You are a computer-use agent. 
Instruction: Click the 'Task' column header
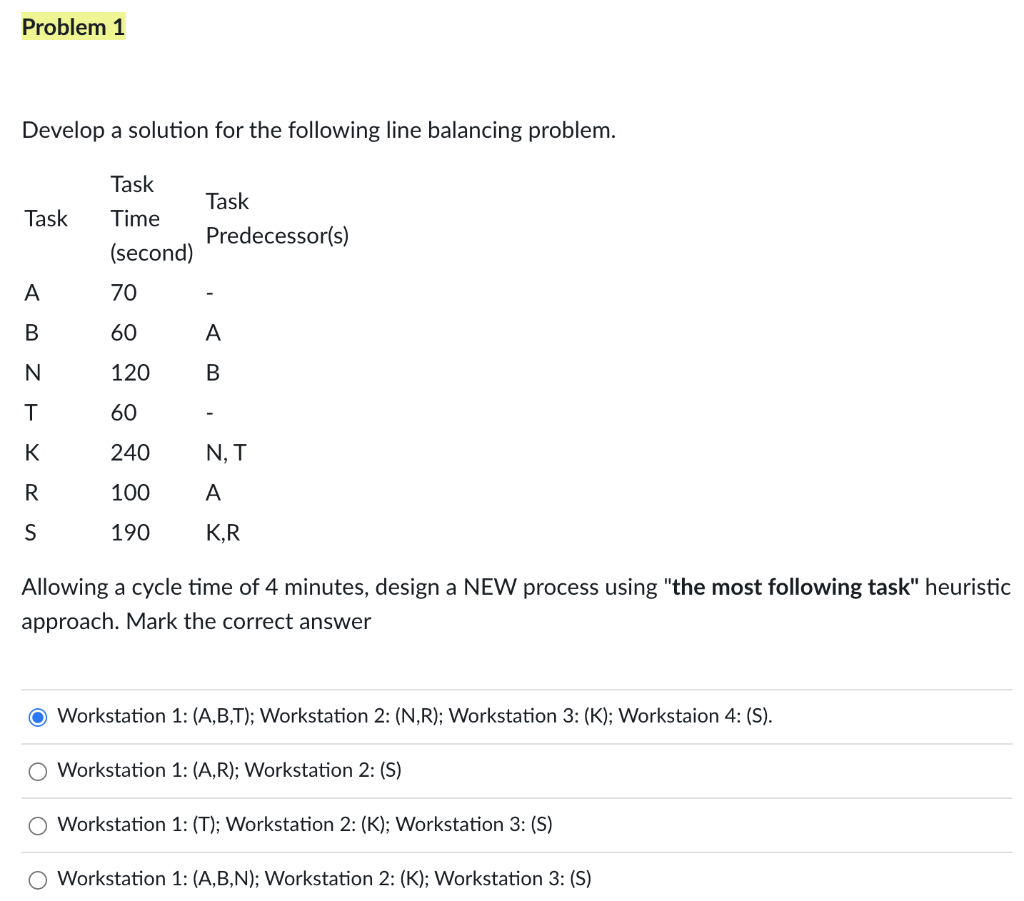[x=46, y=218]
